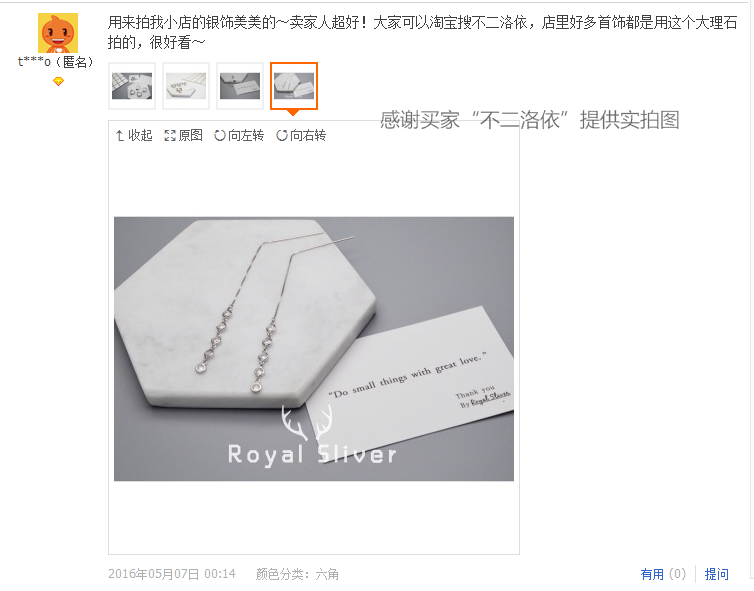Viewport: 754px width, 591px height.
Task: Select the third review thumbnail
Action: (x=240, y=86)
